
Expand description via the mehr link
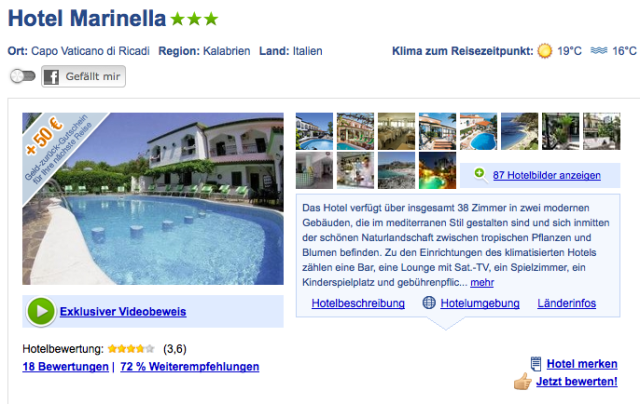point(482,282)
